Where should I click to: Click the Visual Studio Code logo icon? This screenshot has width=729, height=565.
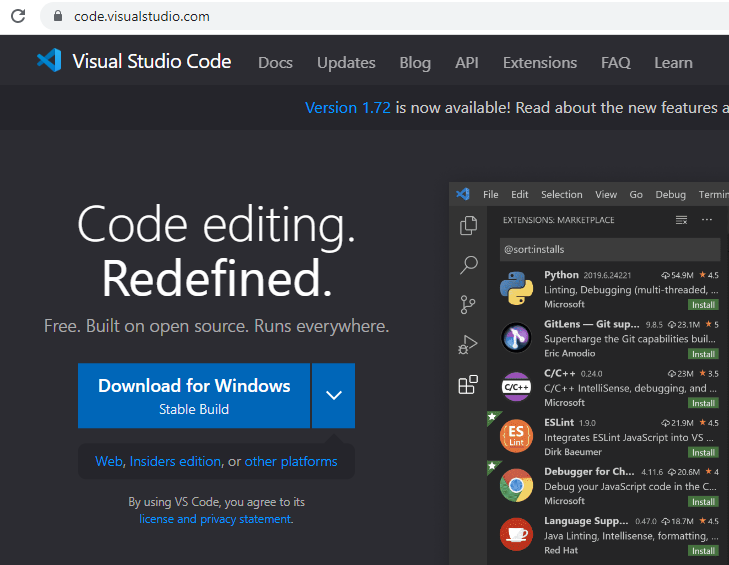pos(49,60)
